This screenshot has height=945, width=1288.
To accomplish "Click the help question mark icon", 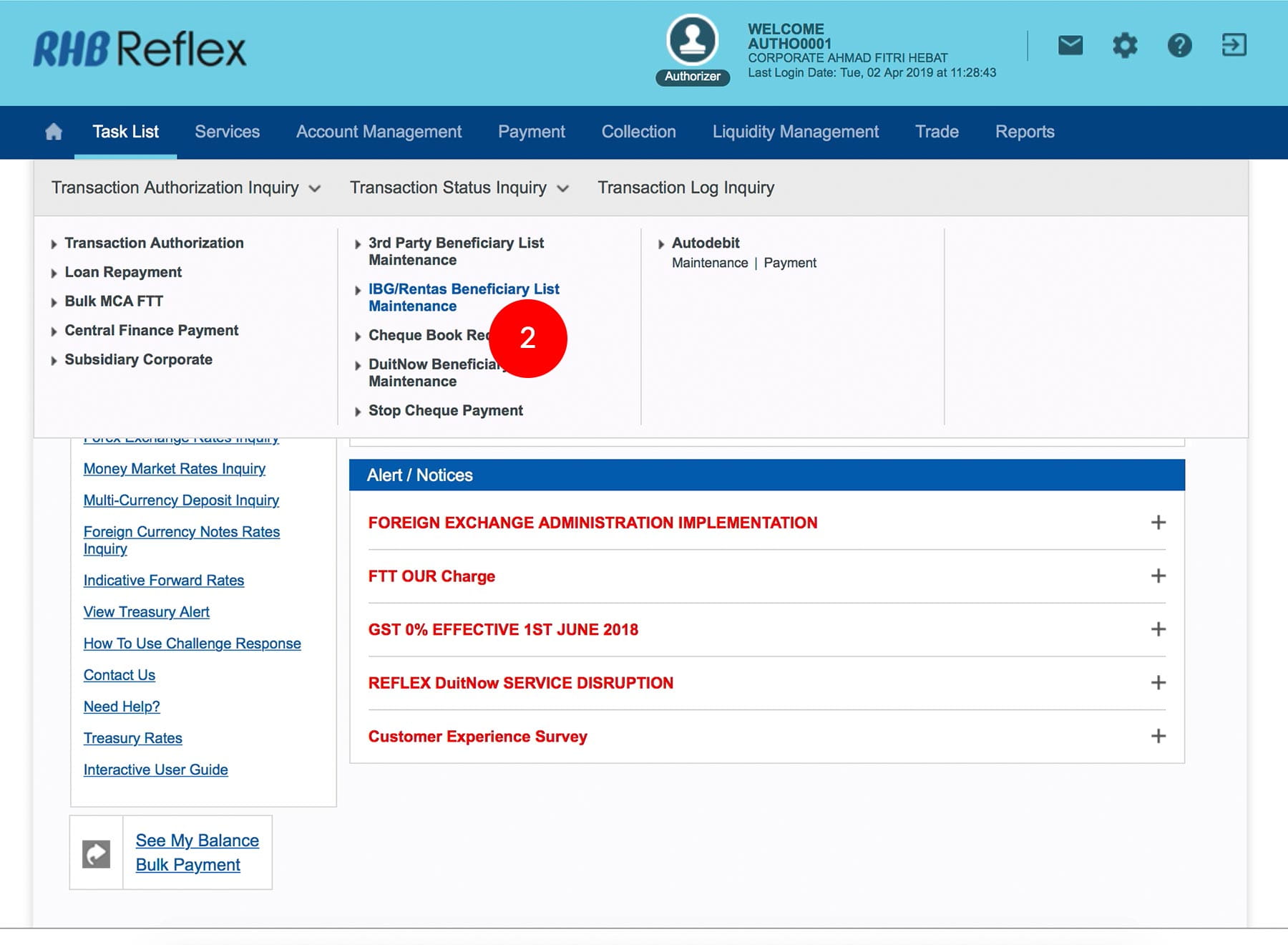I will 1179,46.
